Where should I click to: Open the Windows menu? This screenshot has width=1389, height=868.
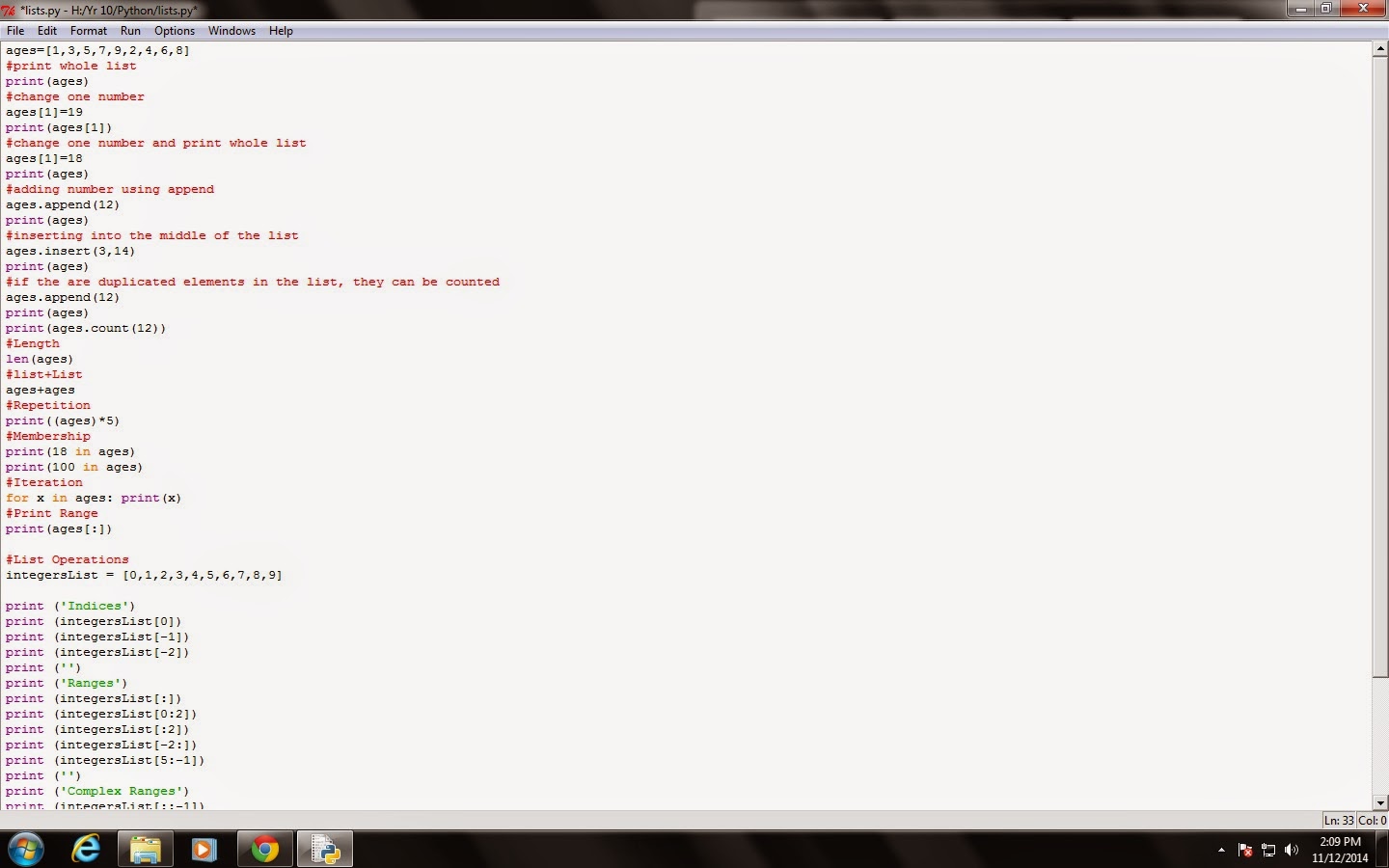[x=231, y=31]
